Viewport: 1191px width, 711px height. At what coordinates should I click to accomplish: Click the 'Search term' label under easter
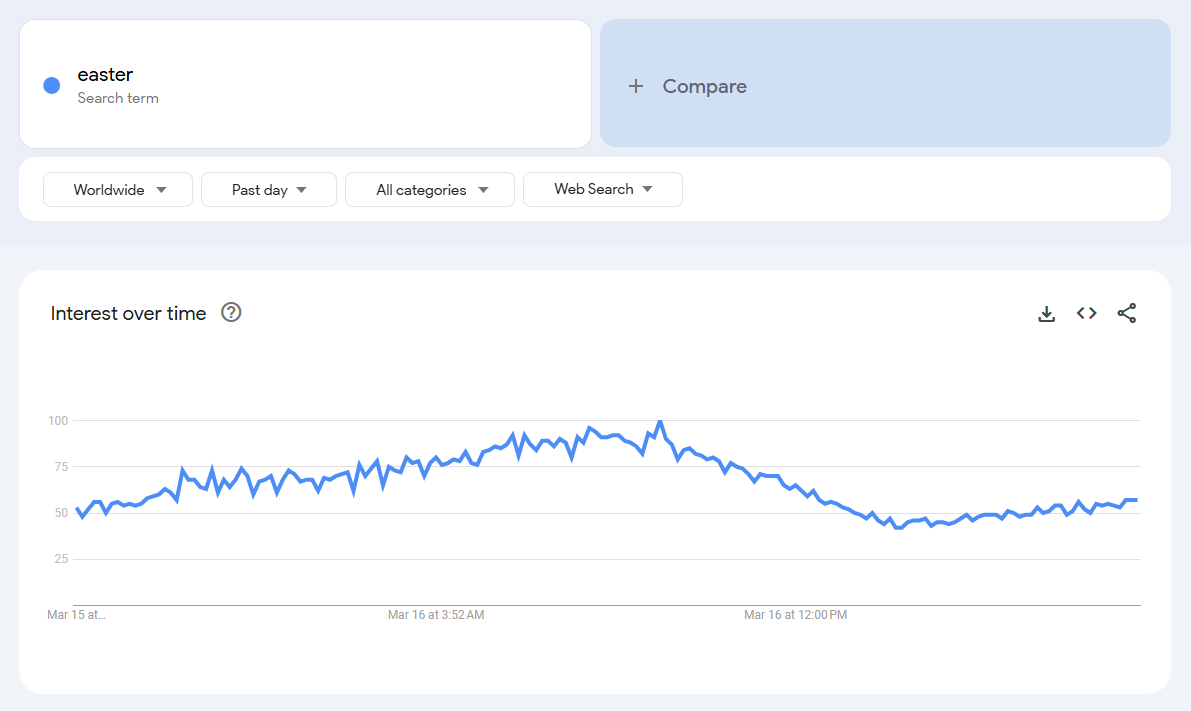tap(118, 98)
